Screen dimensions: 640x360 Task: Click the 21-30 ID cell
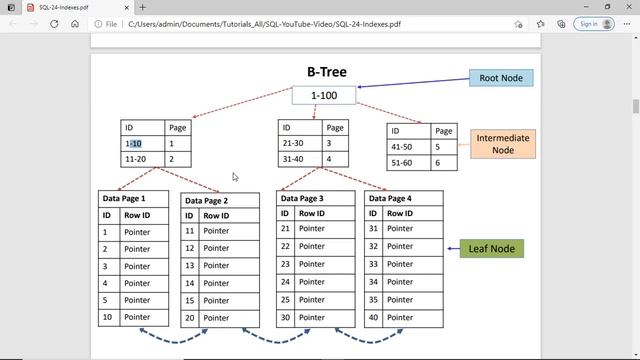click(300, 143)
